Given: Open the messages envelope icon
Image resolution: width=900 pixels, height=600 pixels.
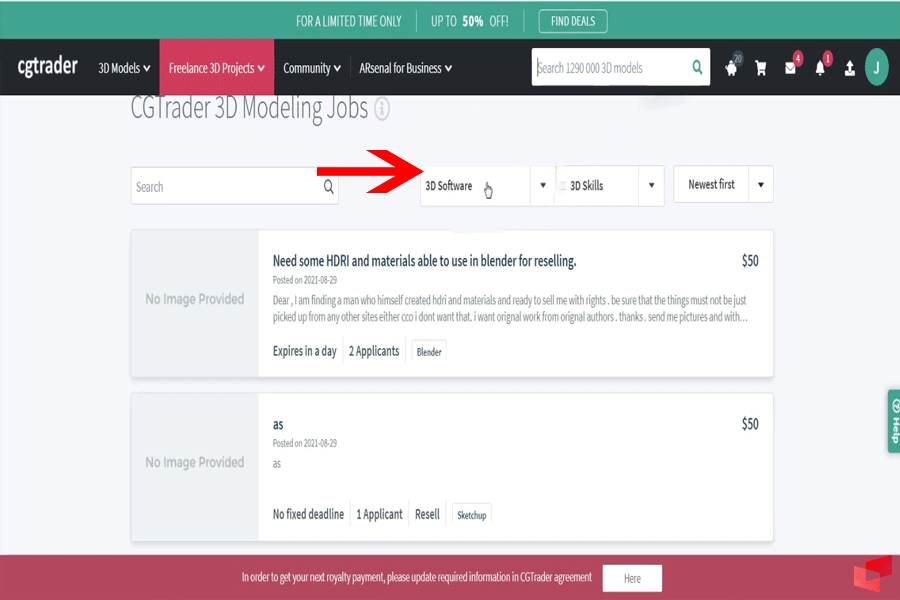Looking at the screenshot, I should click(x=790, y=69).
